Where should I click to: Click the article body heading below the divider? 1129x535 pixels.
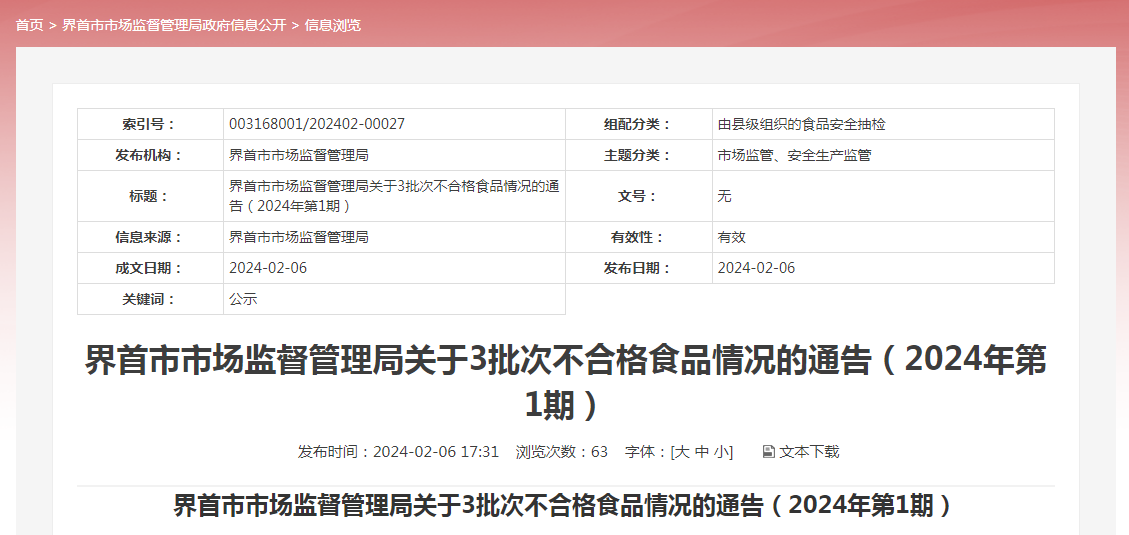[x=565, y=505]
